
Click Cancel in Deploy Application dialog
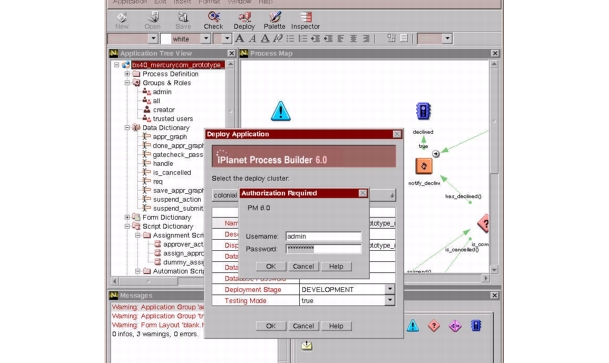[303, 326]
